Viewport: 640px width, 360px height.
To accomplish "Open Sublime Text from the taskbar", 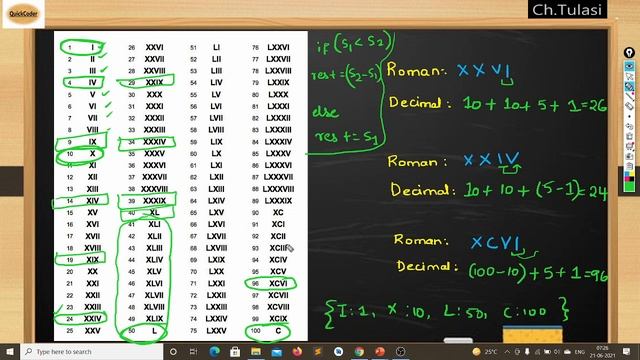I will tap(318, 351).
